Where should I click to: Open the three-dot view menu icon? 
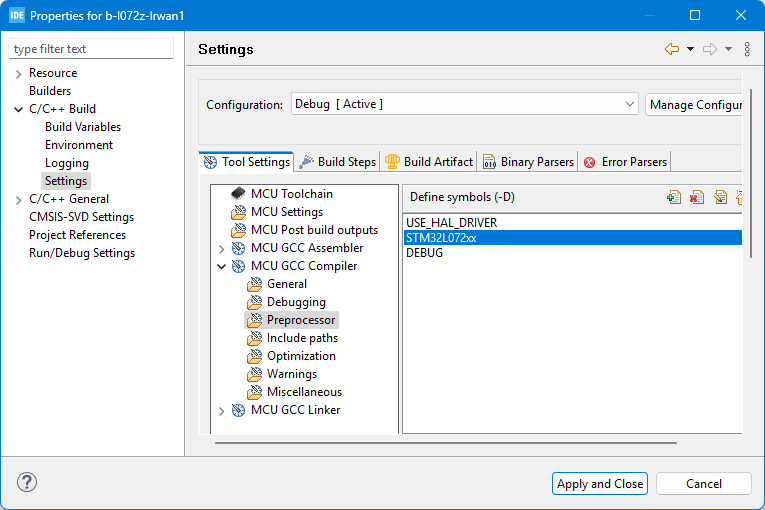click(747, 49)
